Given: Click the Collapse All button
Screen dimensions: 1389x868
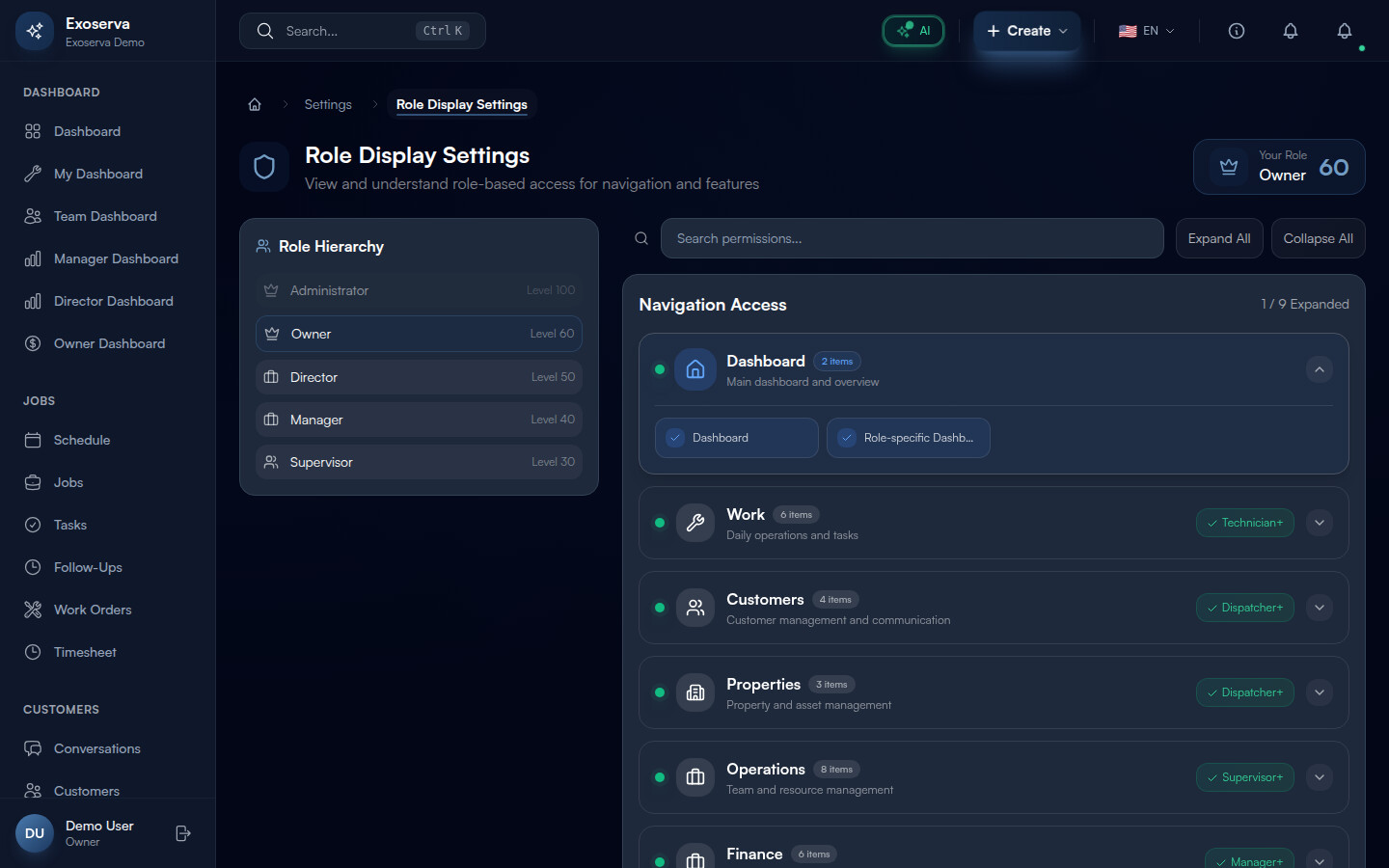Looking at the screenshot, I should pyautogui.click(x=1318, y=238).
